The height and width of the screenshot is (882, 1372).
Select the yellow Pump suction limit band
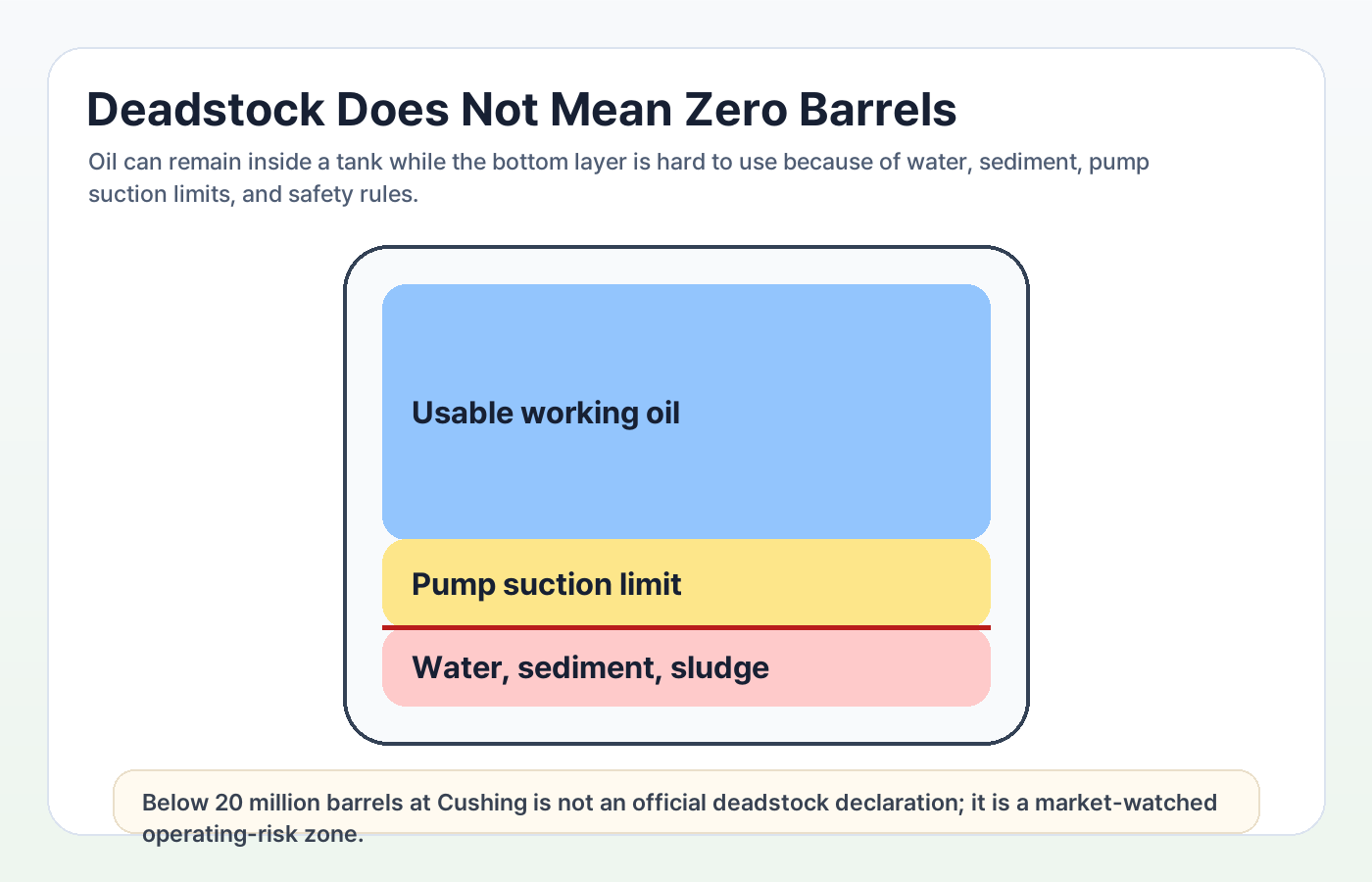(686, 582)
